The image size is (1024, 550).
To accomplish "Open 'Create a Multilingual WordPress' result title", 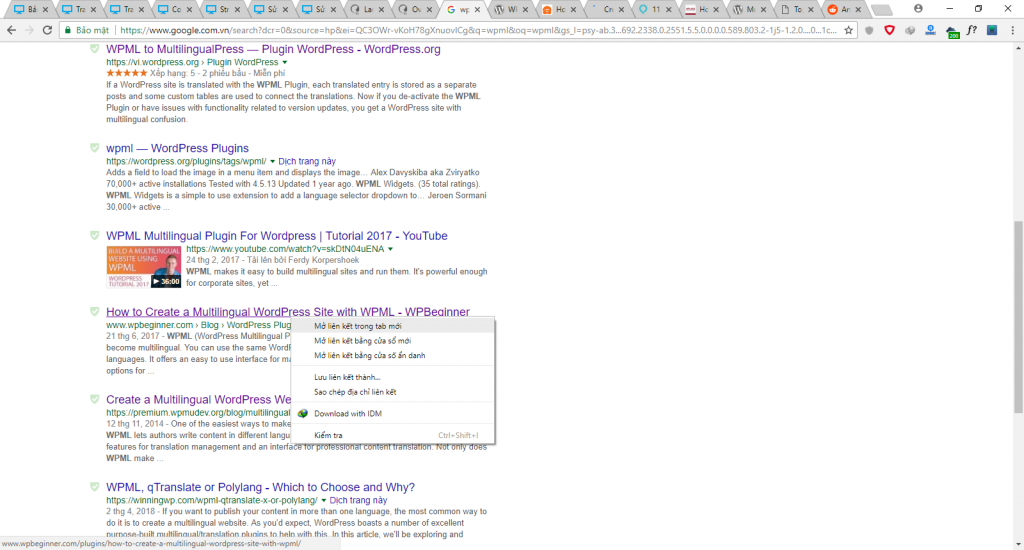I will coord(199,400).
